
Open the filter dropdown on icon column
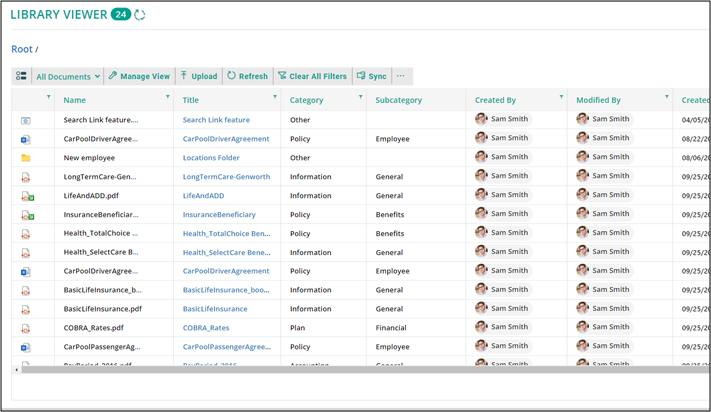tap(49, 97)
